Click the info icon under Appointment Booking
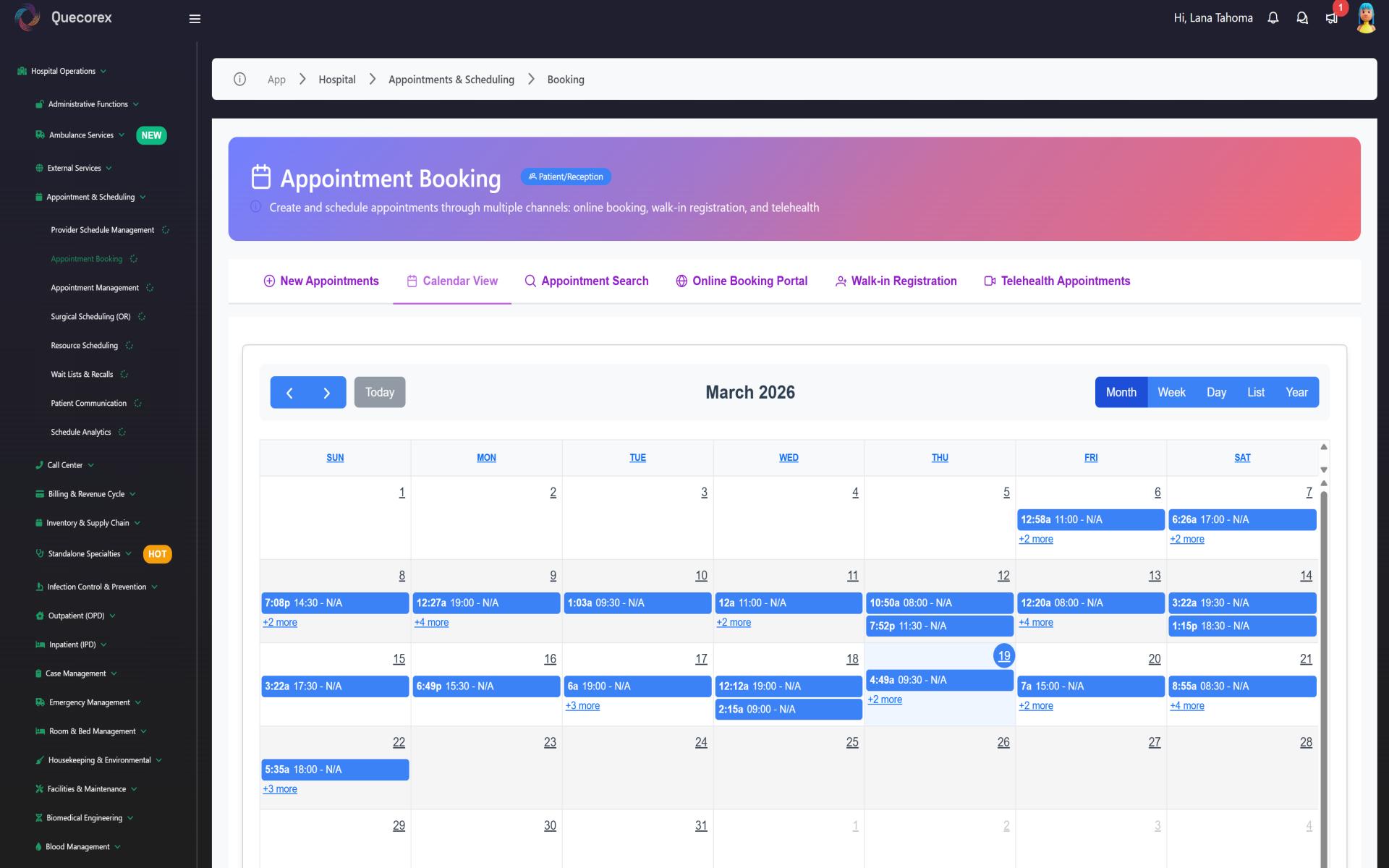This screenshot has width=1389, height=868. click(x=255, y=207)
